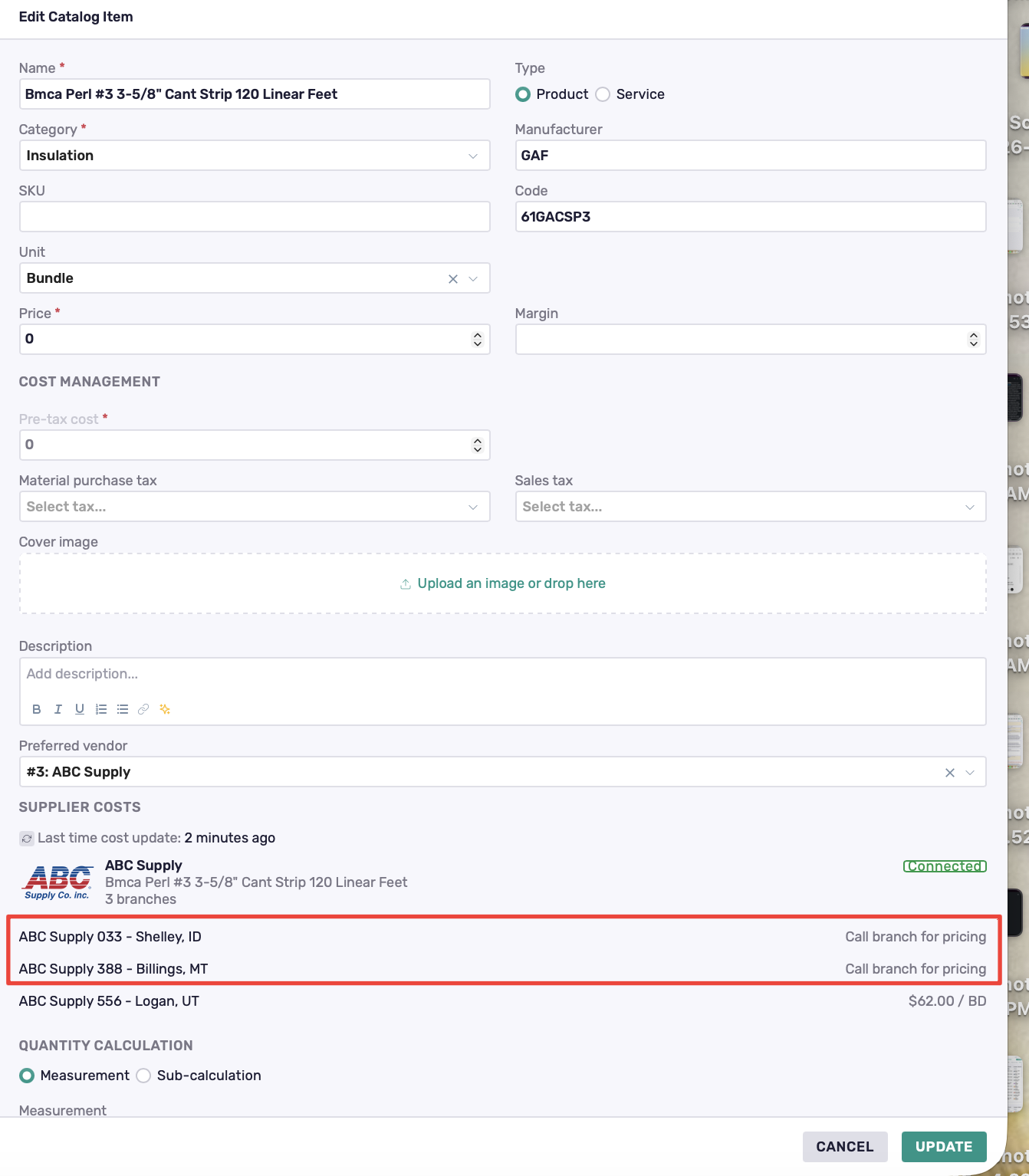1029x1176 pixels.
Task: Click into the Add description text area
Action: point(502,675)
